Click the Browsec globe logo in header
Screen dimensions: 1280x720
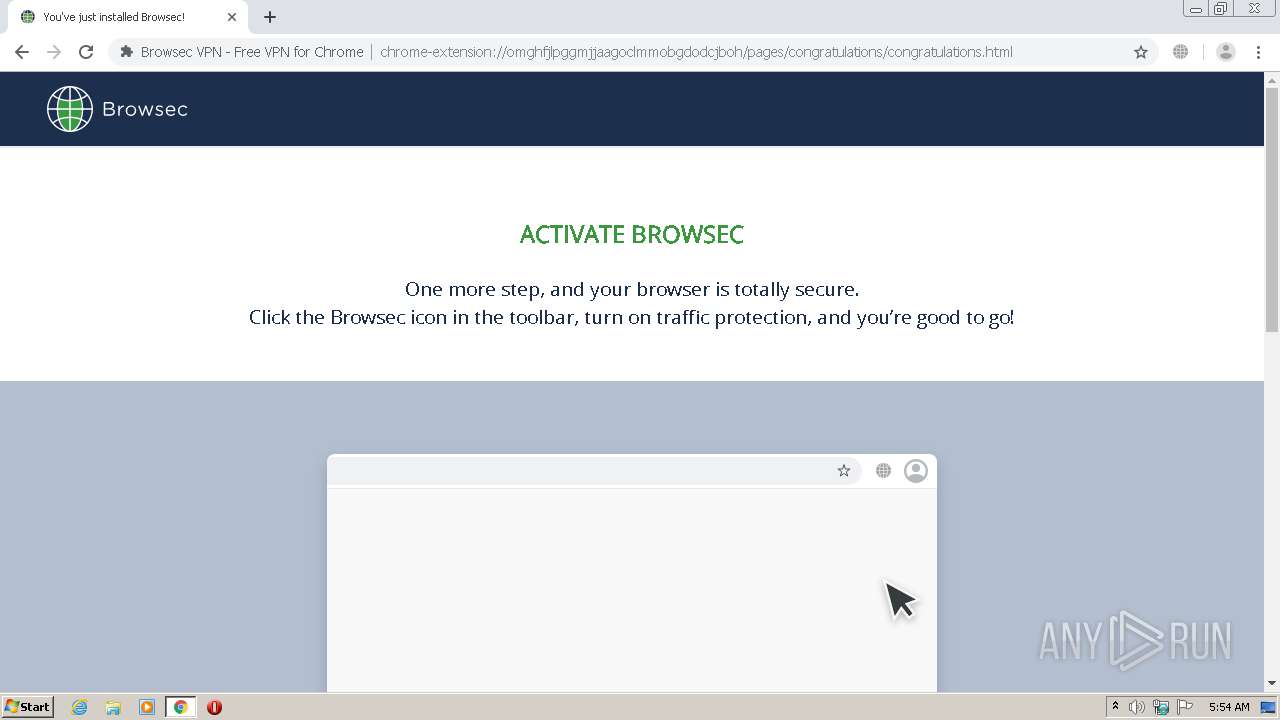click(x=70, y=109)
